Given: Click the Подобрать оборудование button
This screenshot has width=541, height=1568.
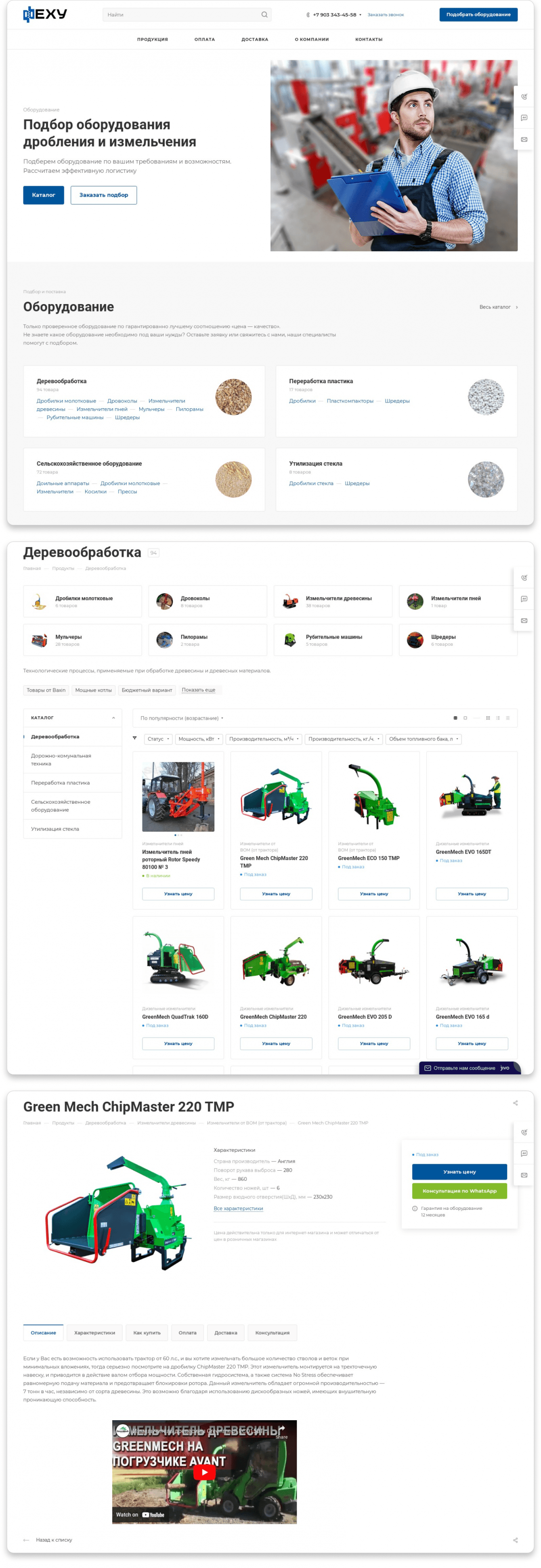Looking at the screenshot, I should point(478,15).
